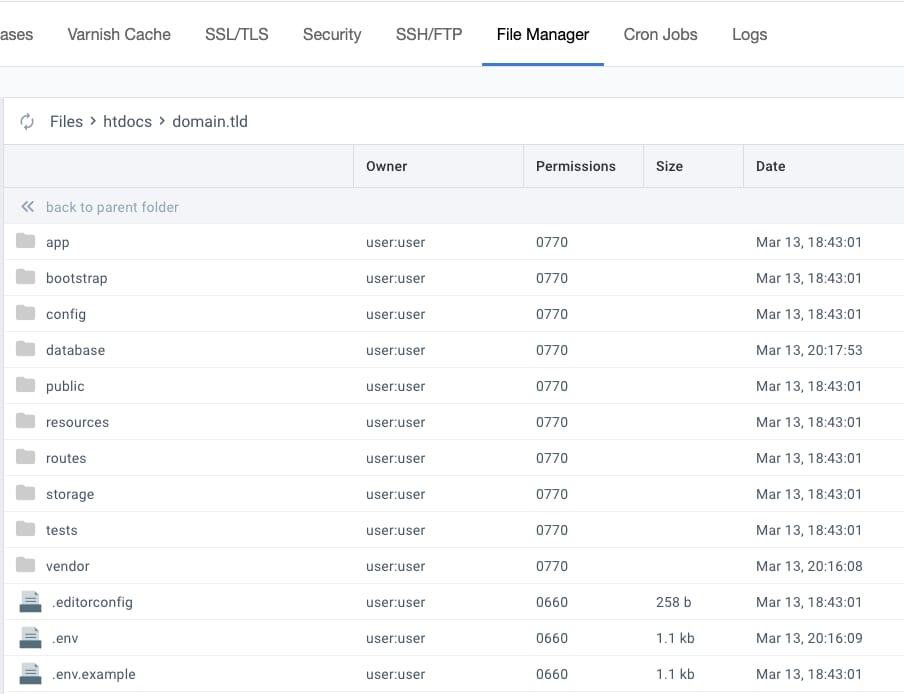
Task: Click Files in the breadcrumb trail
Action: pyautogui.click(x=66, y=121)
